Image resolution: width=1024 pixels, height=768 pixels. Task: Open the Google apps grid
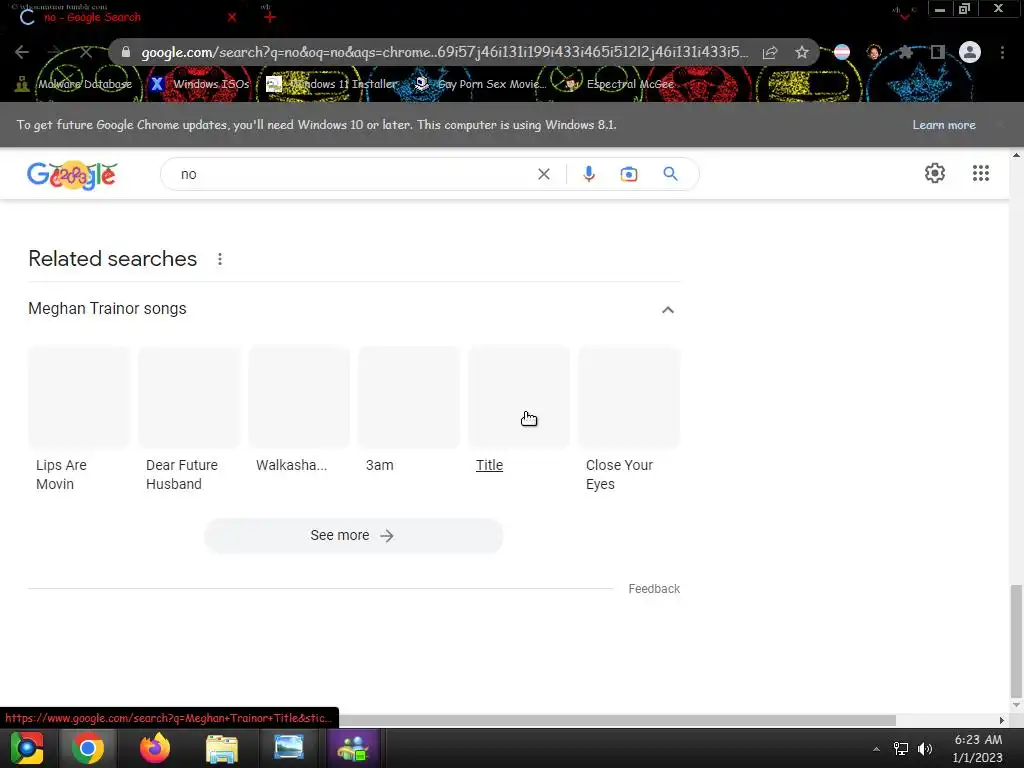[980, 173]
